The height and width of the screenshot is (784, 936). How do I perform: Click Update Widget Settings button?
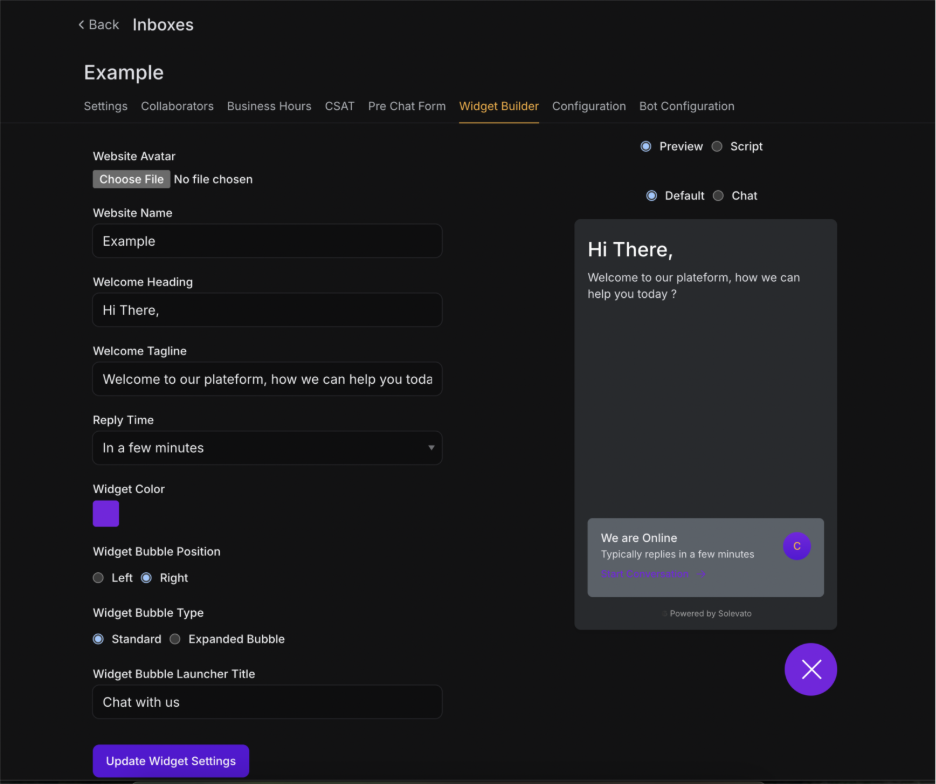click(171, 761)
